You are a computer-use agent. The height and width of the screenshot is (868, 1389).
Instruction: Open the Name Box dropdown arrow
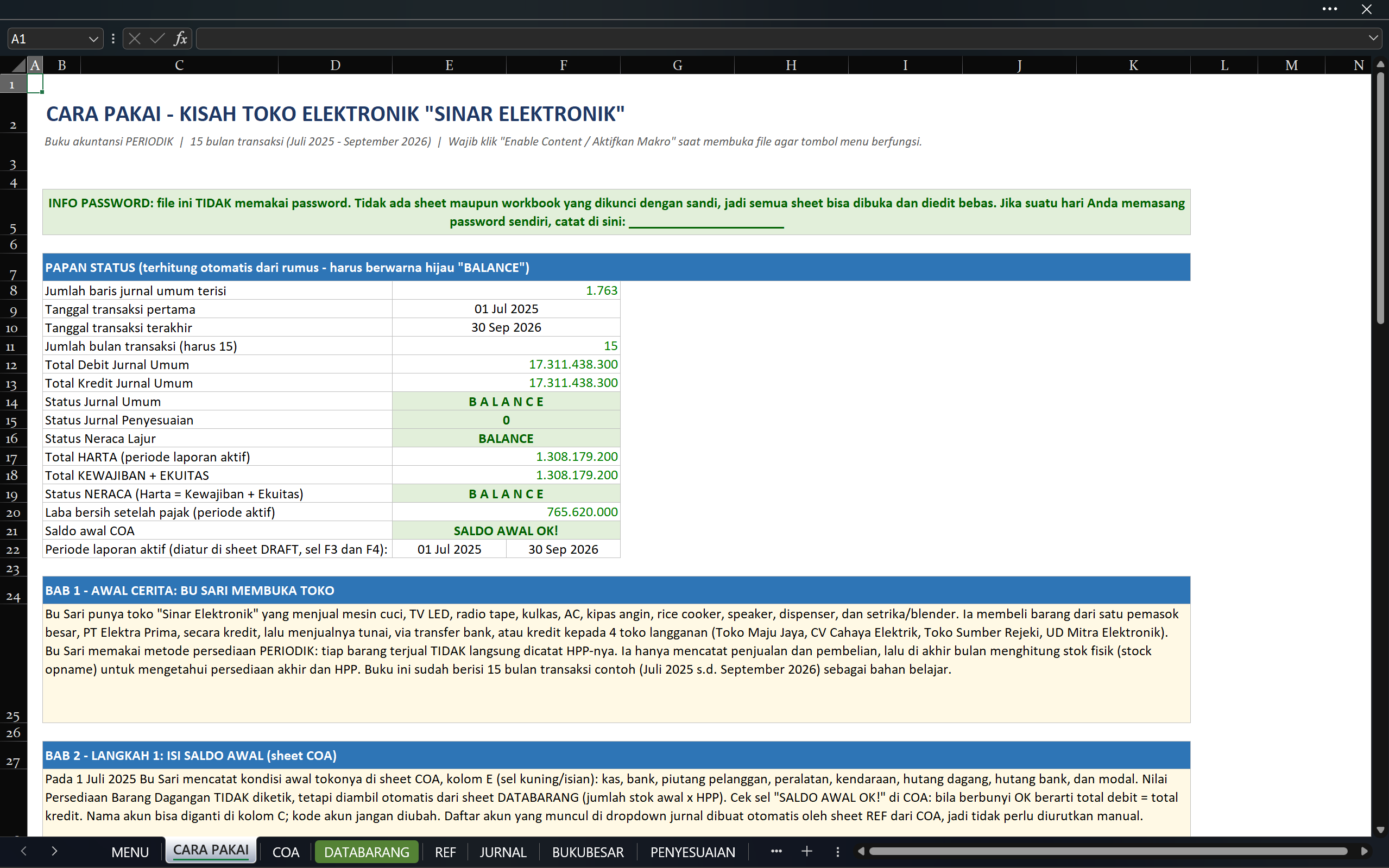pos(93,39)
